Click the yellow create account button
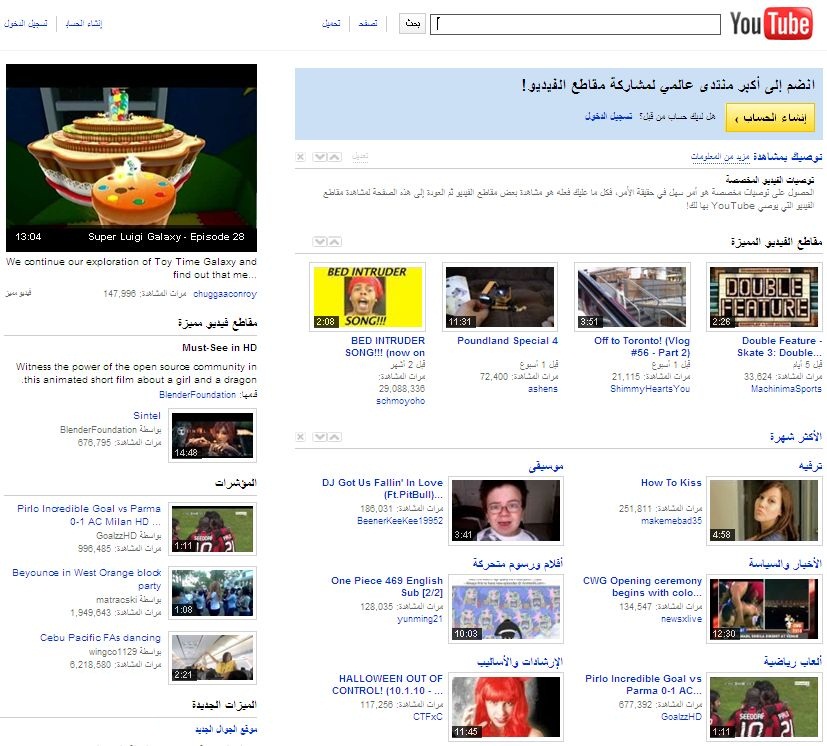This screenshot has width=827, height=746. [x=769, y=118]
